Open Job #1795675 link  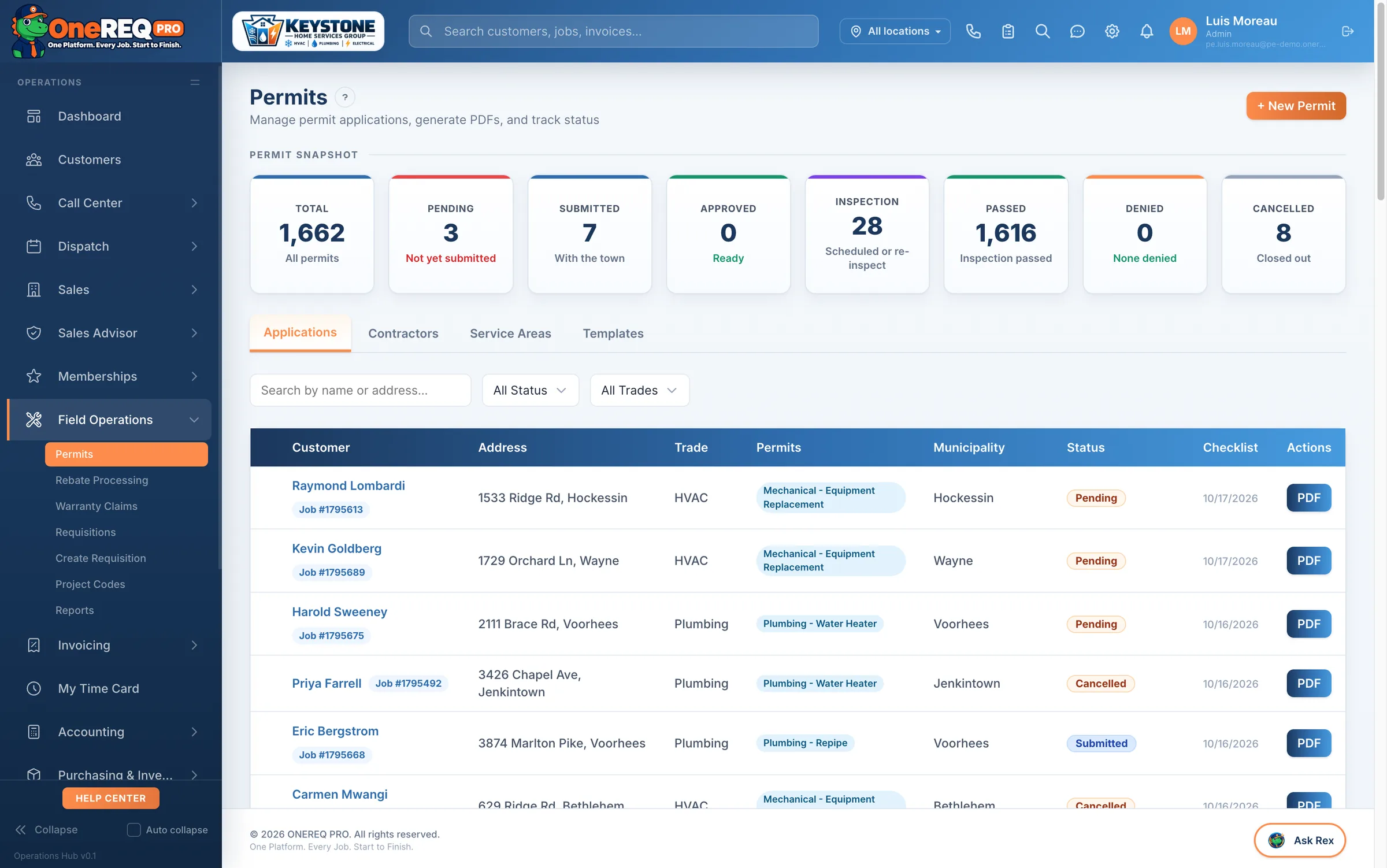pyautogui.click(x=331, y=636)
